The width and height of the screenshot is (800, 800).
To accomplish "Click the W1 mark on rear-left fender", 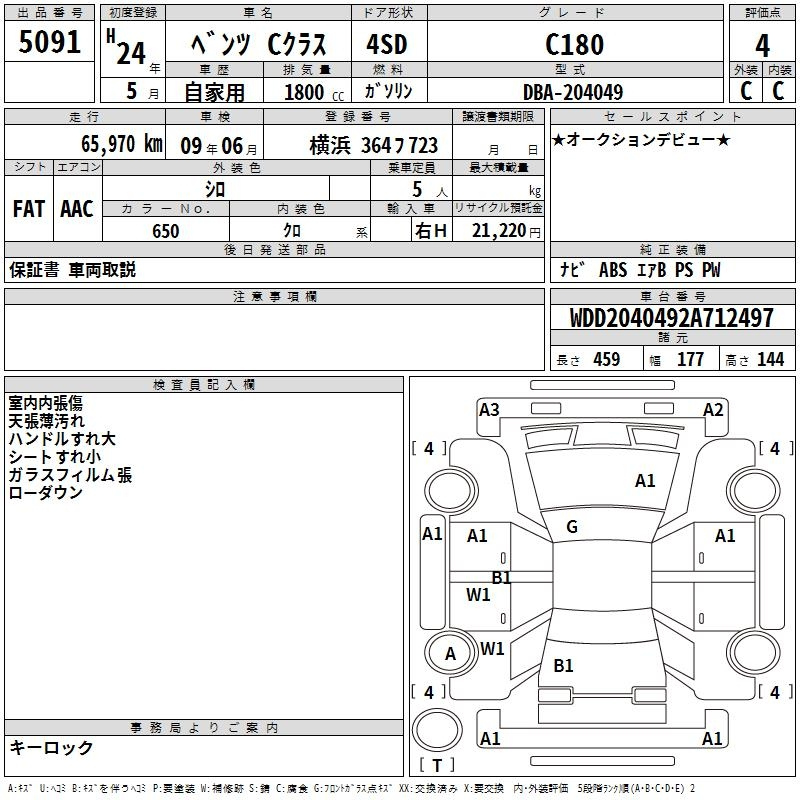I will point(492,649).
